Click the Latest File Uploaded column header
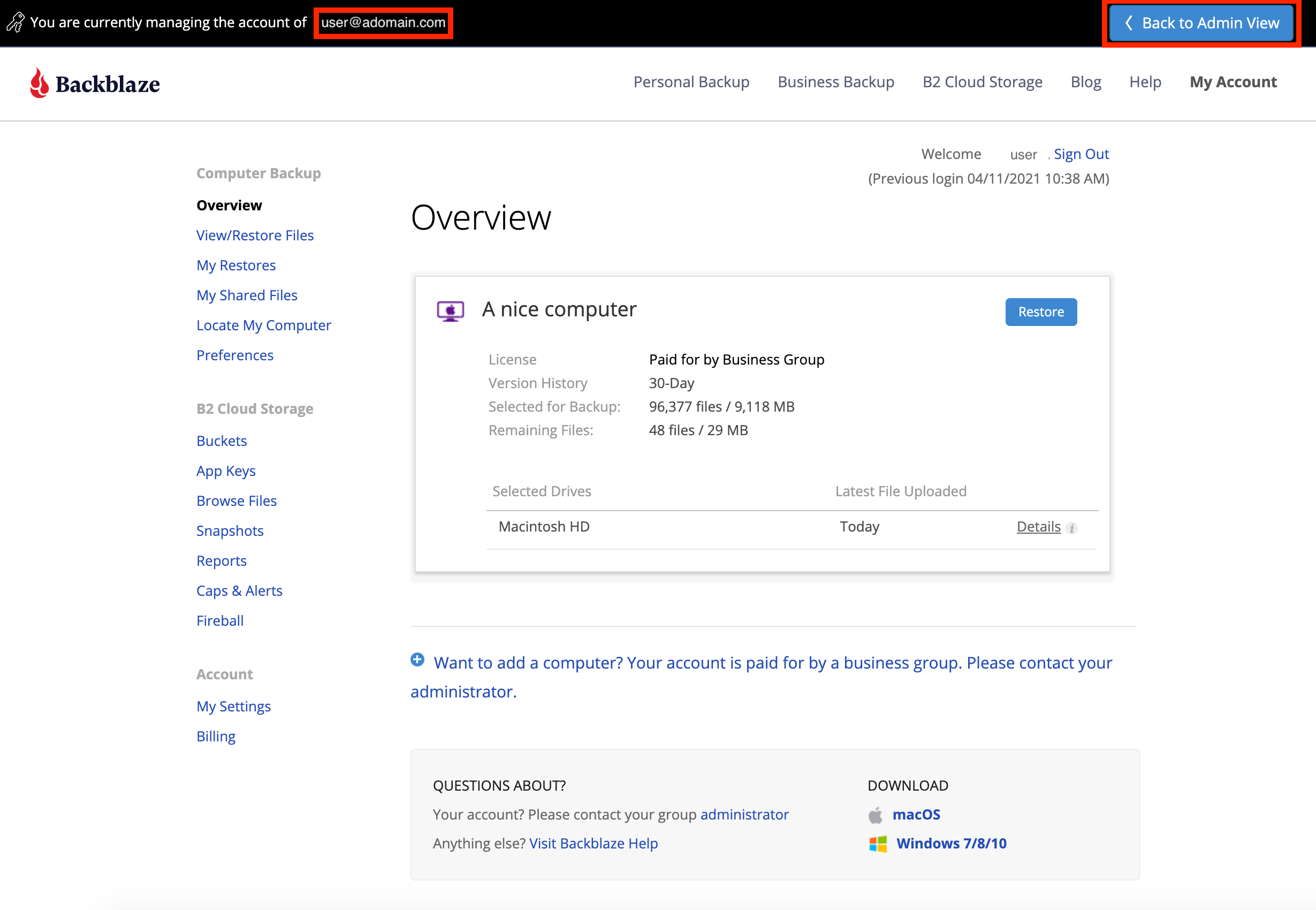Viewport: 1316px width, 910px height. tap(901, 491)
